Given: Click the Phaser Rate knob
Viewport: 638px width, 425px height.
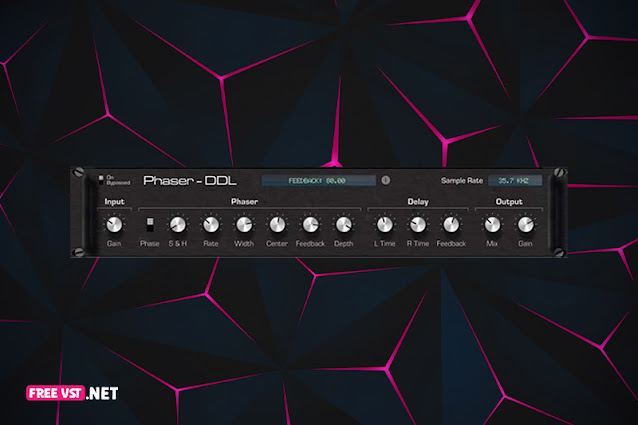Looking at the screenshot, I should [211, 224].
